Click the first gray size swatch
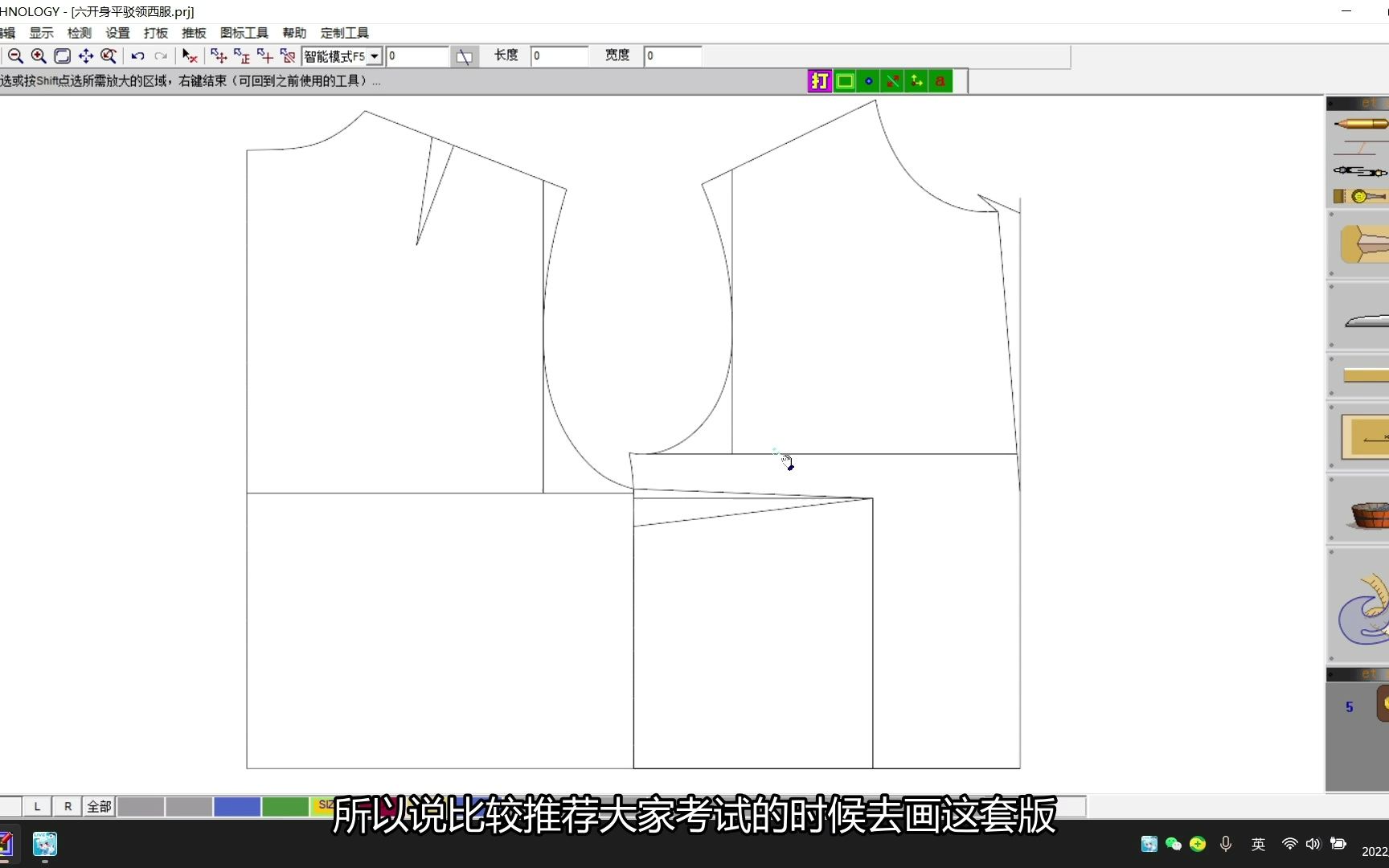Viewport: 1389px width, 868px height. tap(141, 806)
